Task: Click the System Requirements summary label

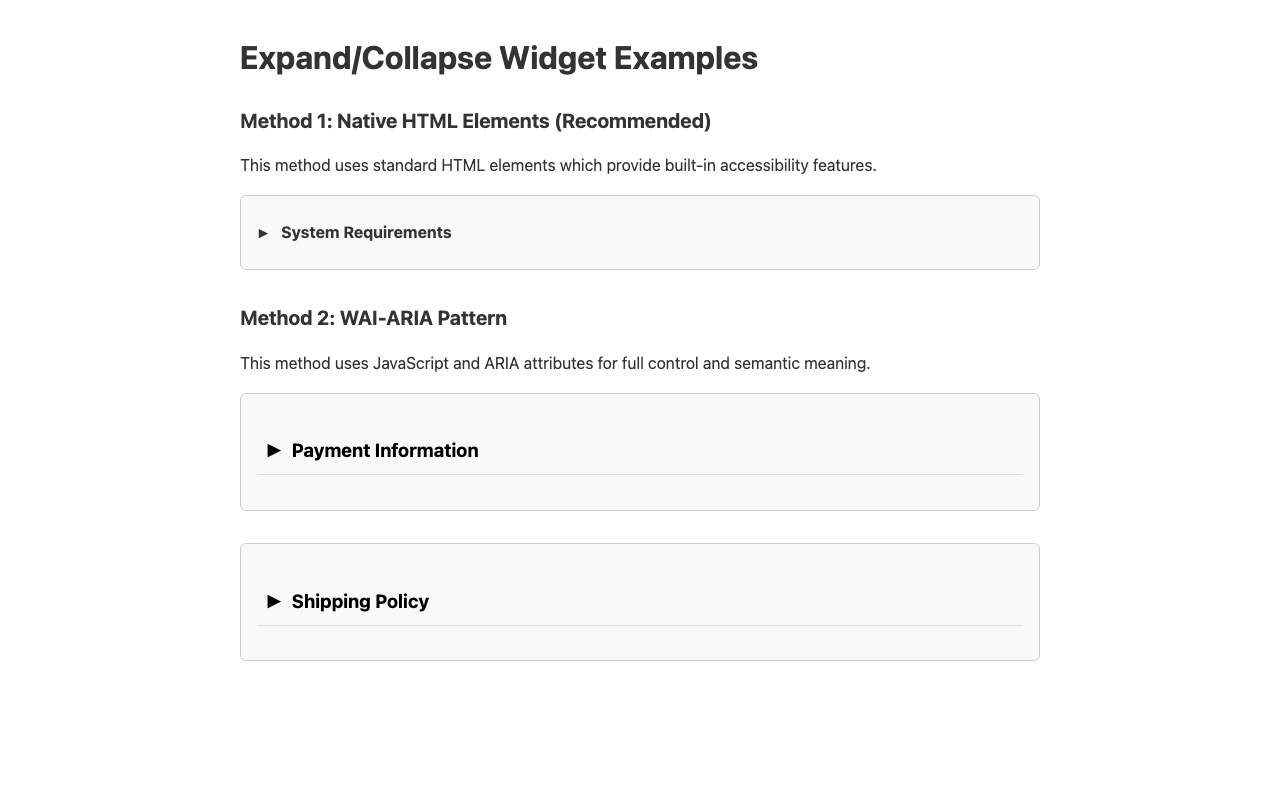Action: (x=366, y=233)
